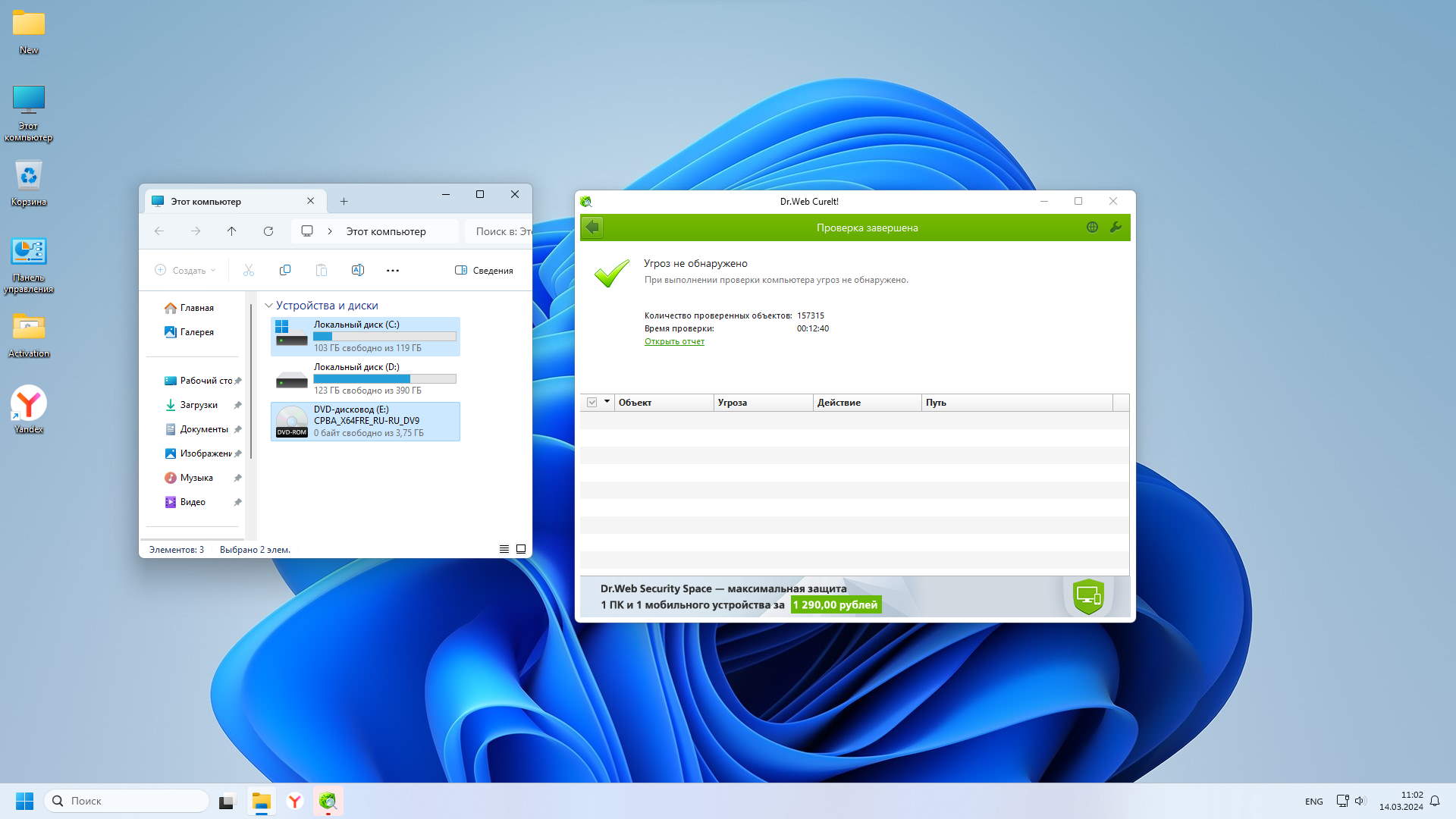Collapse the 'Устройства и диски' section
The height and width of the screenshot is (819, 1456).
pos(268,306)
